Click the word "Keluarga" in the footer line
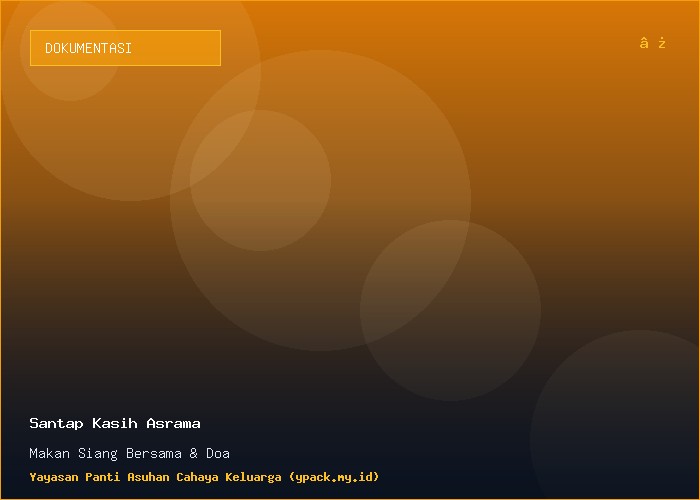 [x=253, y=477]
